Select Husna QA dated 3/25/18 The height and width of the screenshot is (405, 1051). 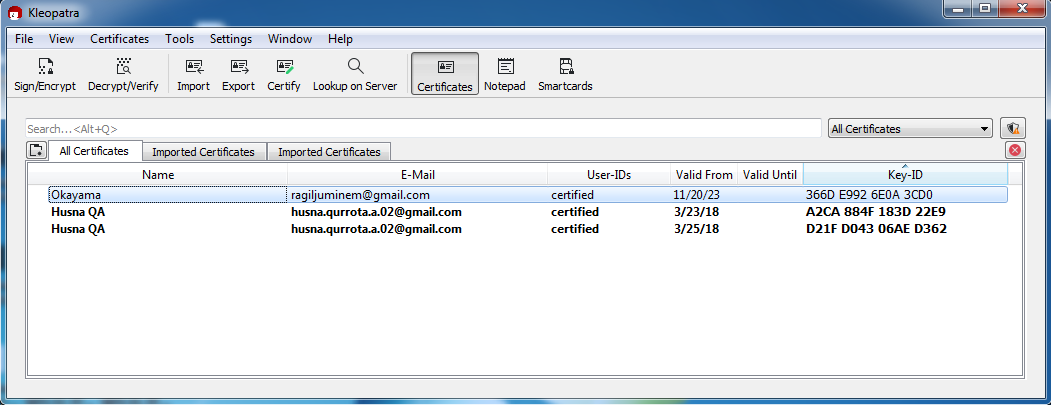coord(528,229)
